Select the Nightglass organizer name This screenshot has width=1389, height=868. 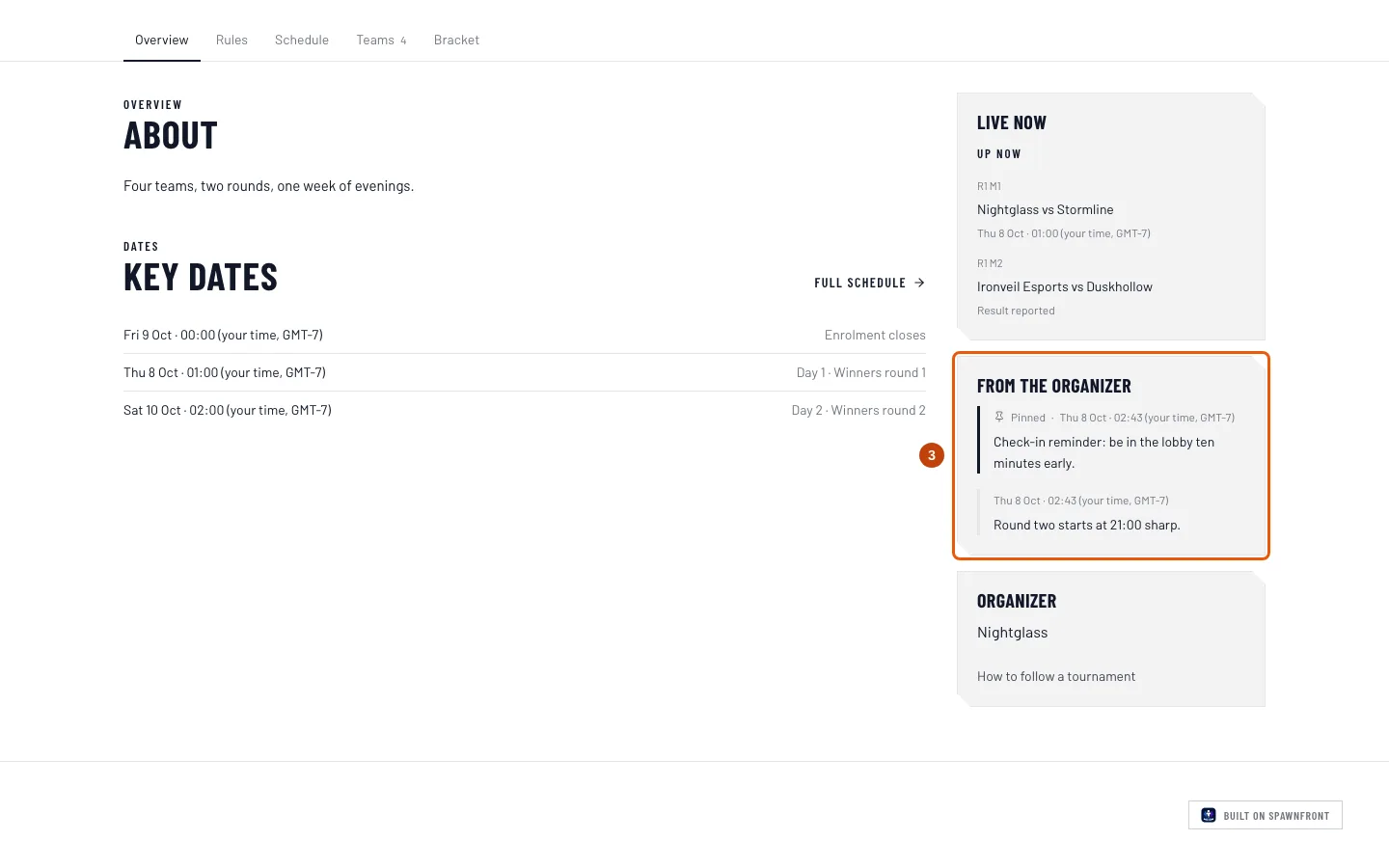pos(1012,633)
